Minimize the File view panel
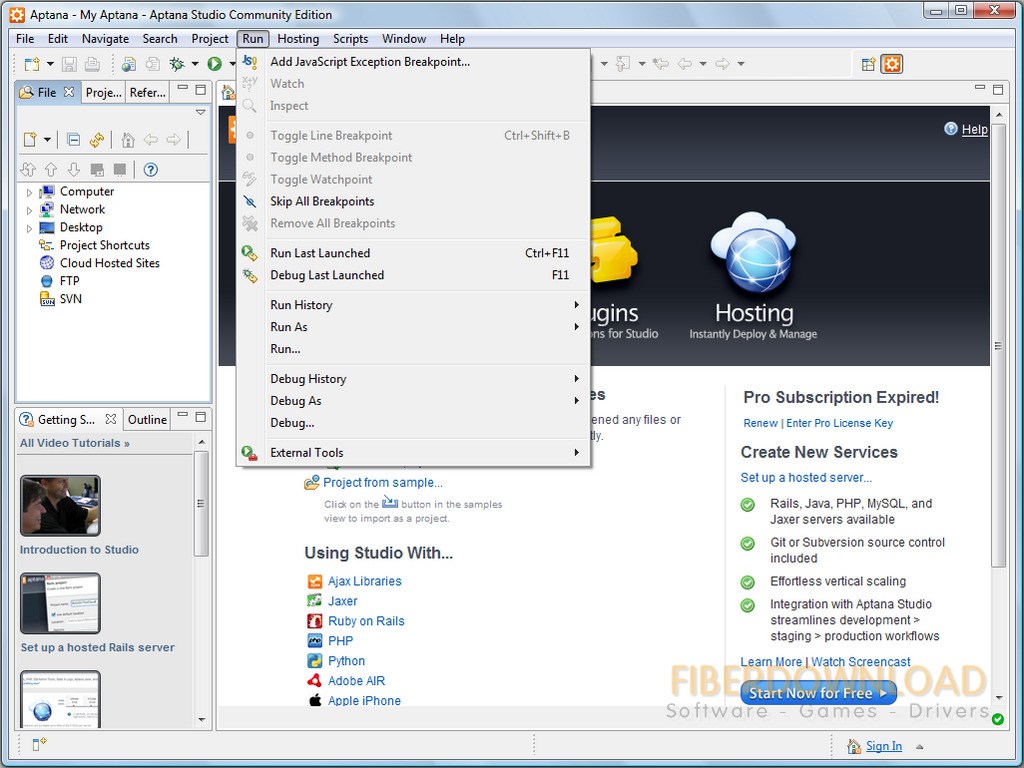 183,88
